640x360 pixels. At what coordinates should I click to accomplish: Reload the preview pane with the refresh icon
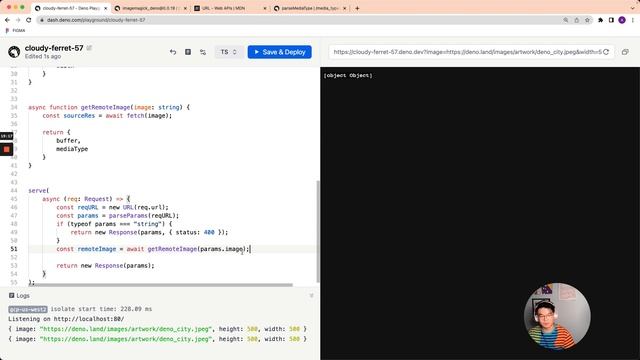pyautogui.click(x=606, y=52)
